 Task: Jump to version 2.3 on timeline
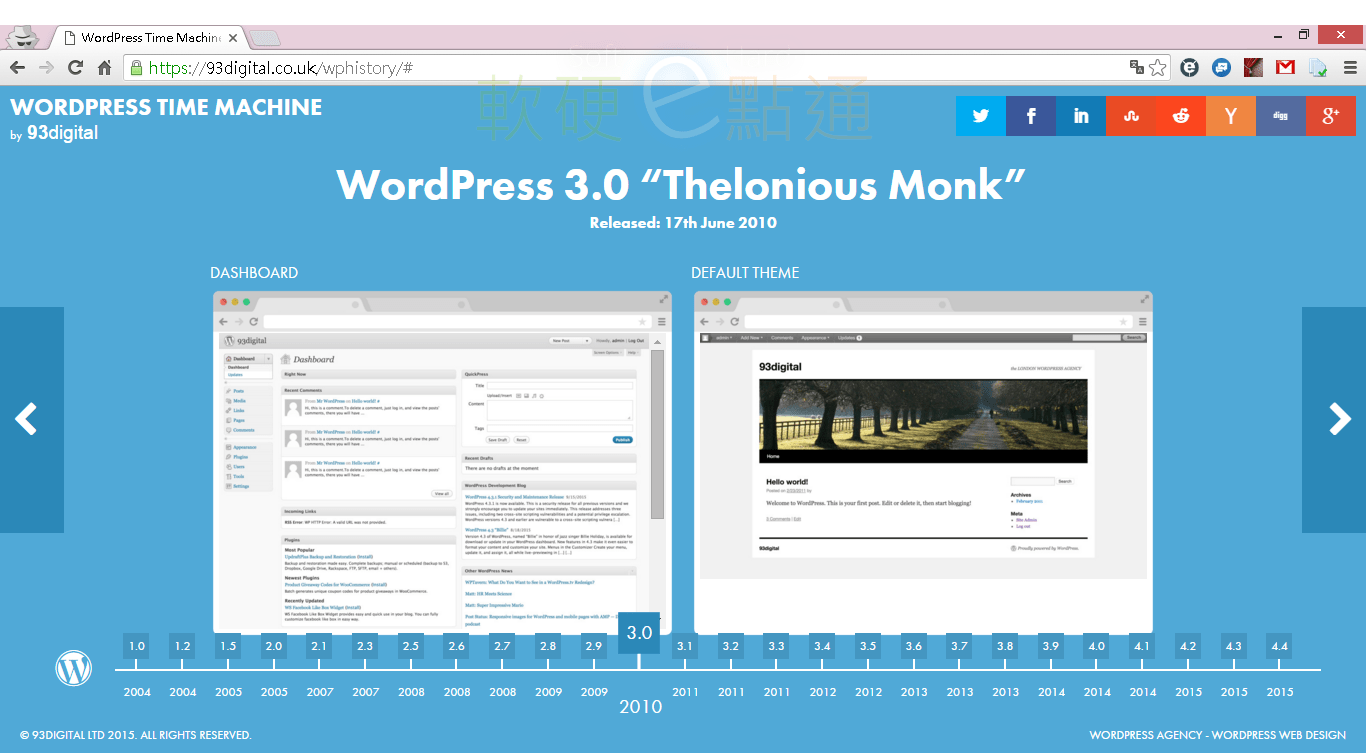pos(365,646)
